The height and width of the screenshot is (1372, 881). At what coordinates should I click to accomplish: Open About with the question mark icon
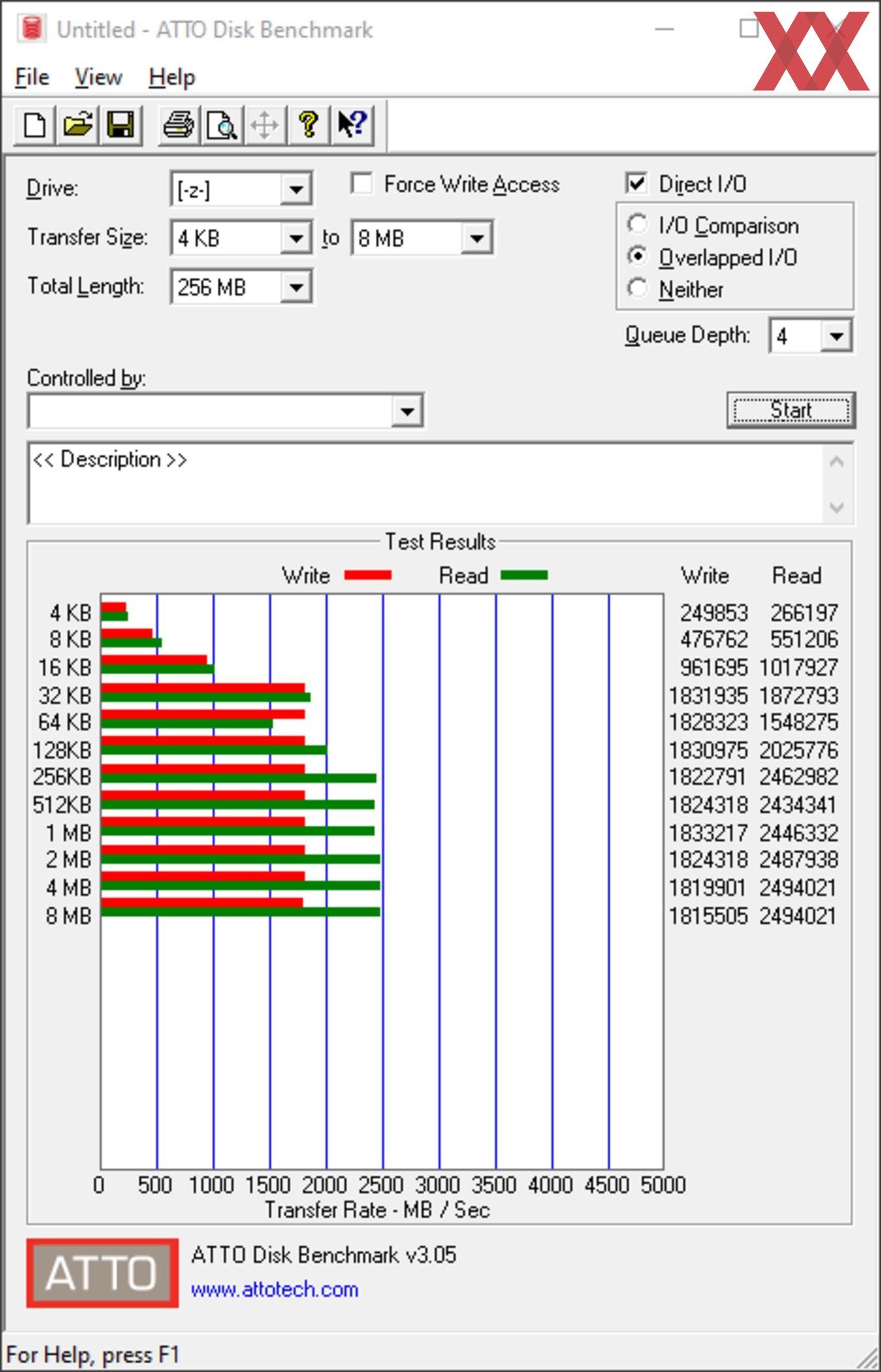pos(308,124)
